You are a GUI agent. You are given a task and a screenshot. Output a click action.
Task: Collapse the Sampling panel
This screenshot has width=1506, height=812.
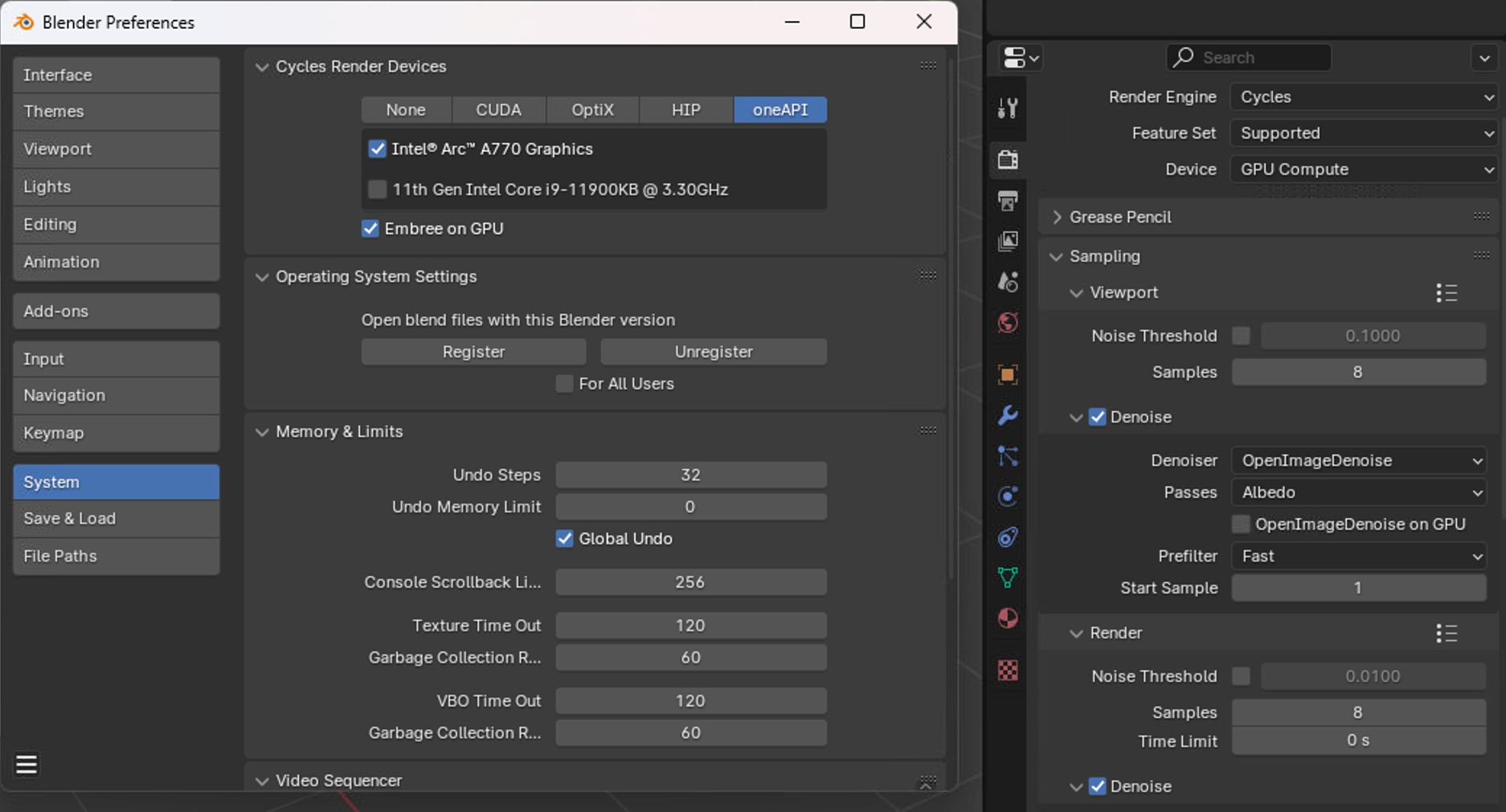point(1056,256)
